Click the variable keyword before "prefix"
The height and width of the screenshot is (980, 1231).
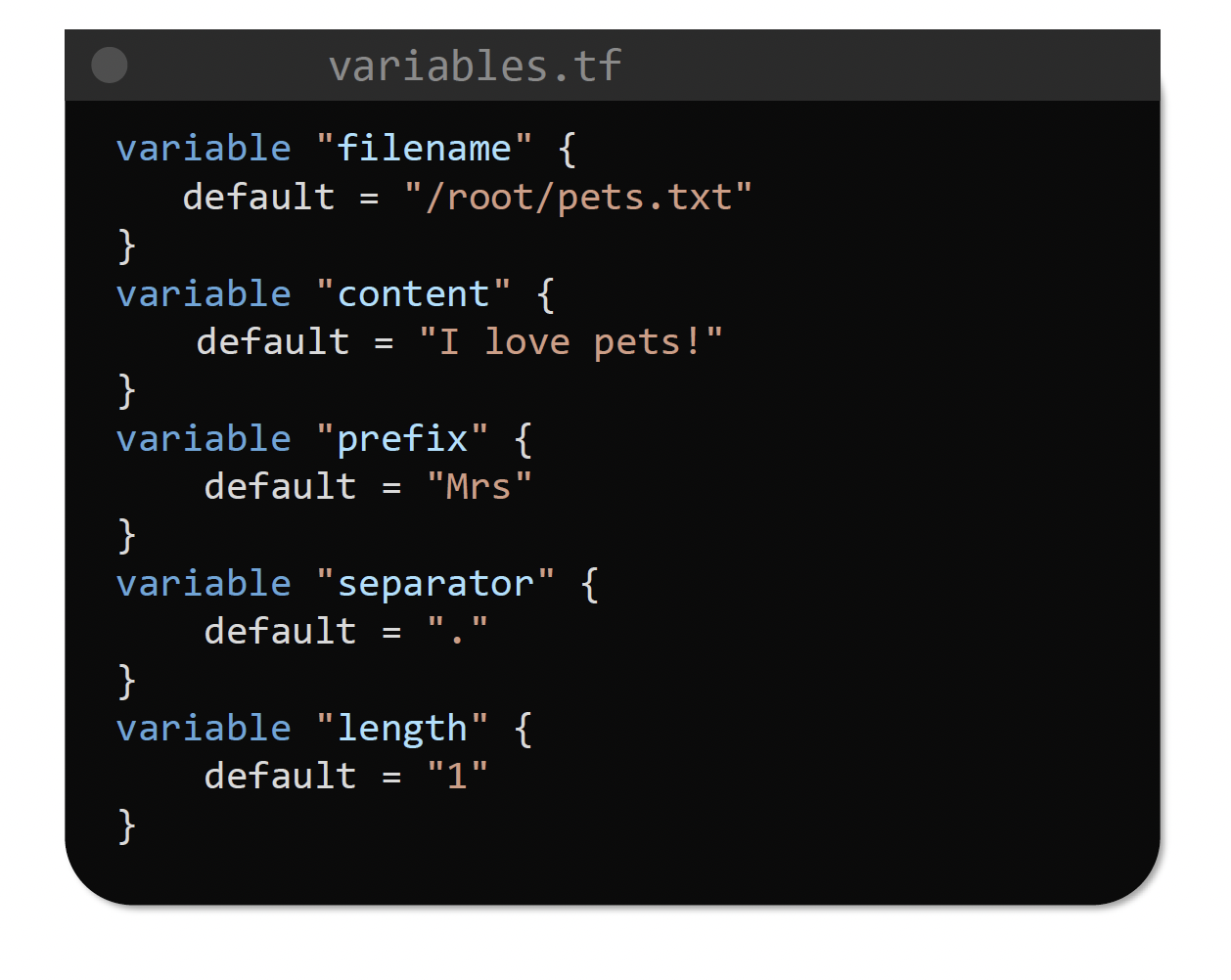point(204,439)
